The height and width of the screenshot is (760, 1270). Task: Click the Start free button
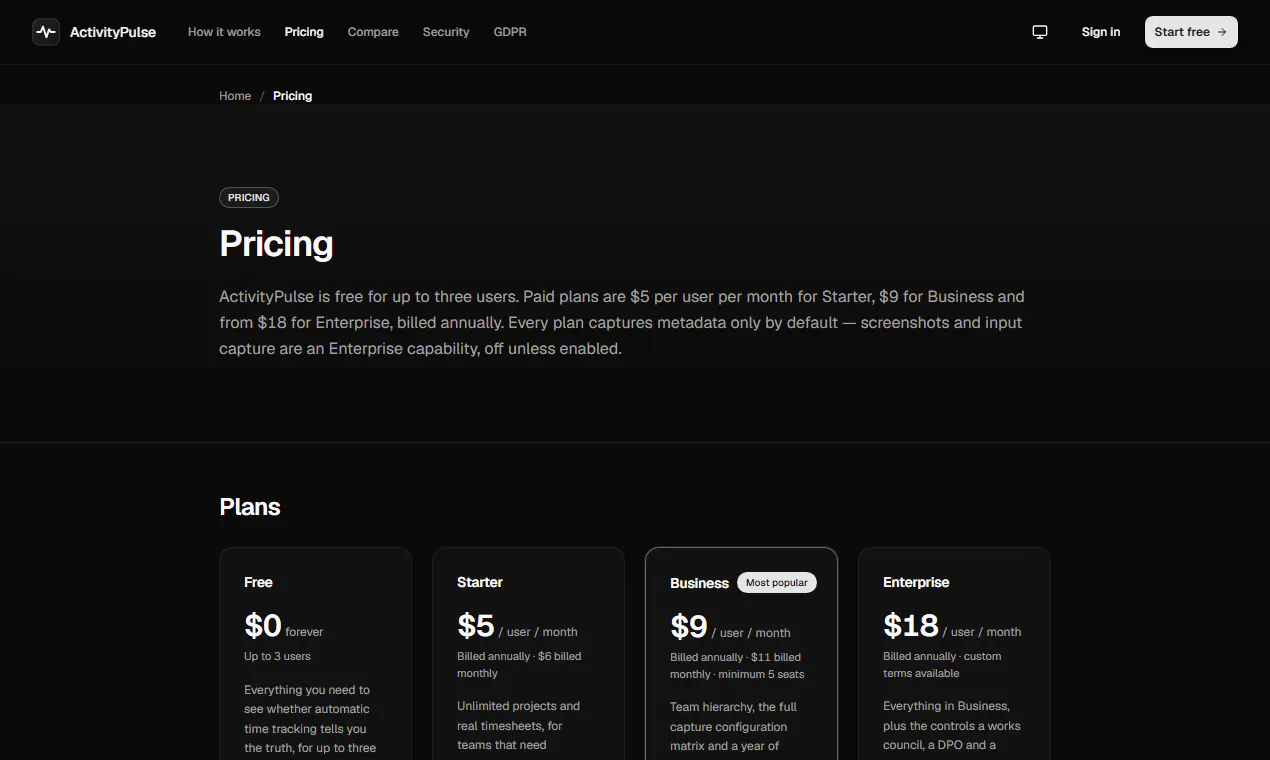click(1191, 32)
